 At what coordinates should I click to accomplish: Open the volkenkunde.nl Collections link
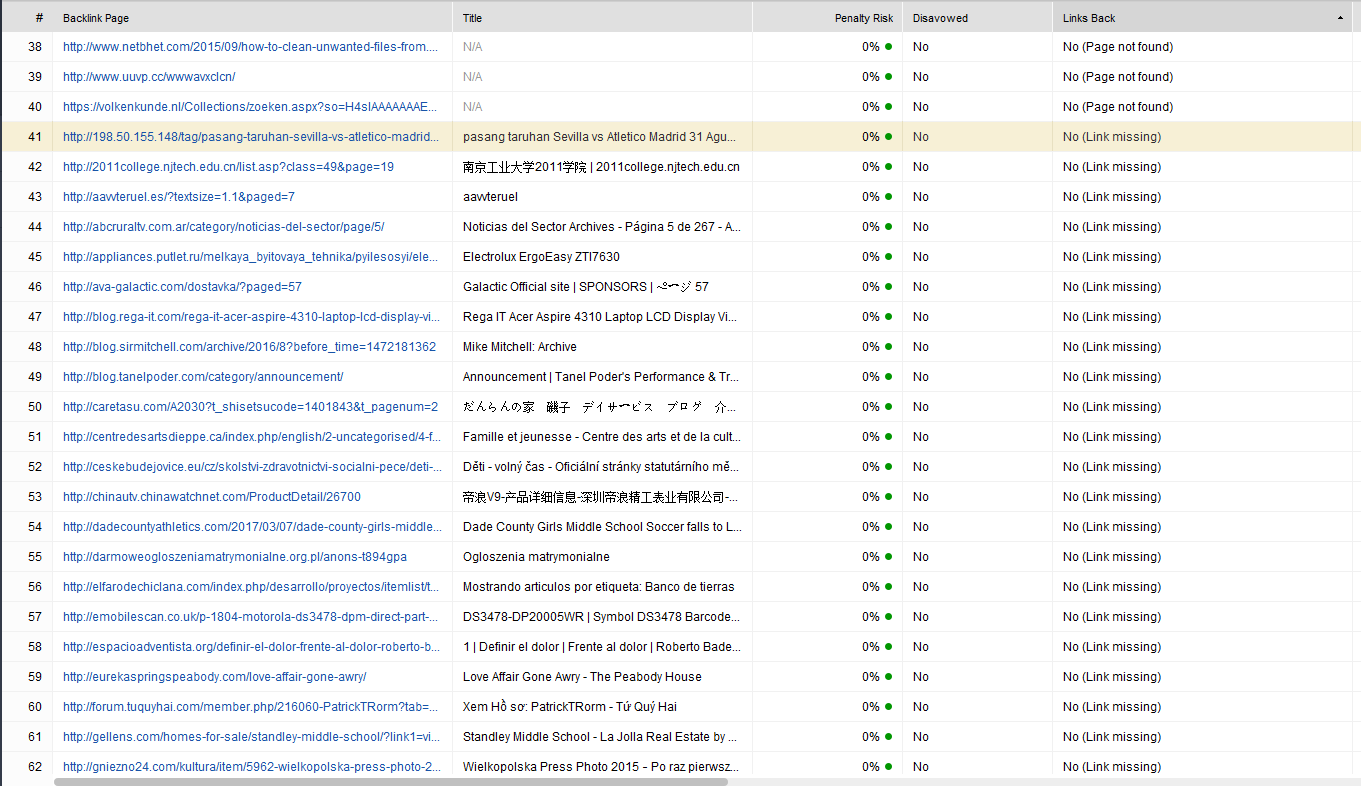(250, 107)
